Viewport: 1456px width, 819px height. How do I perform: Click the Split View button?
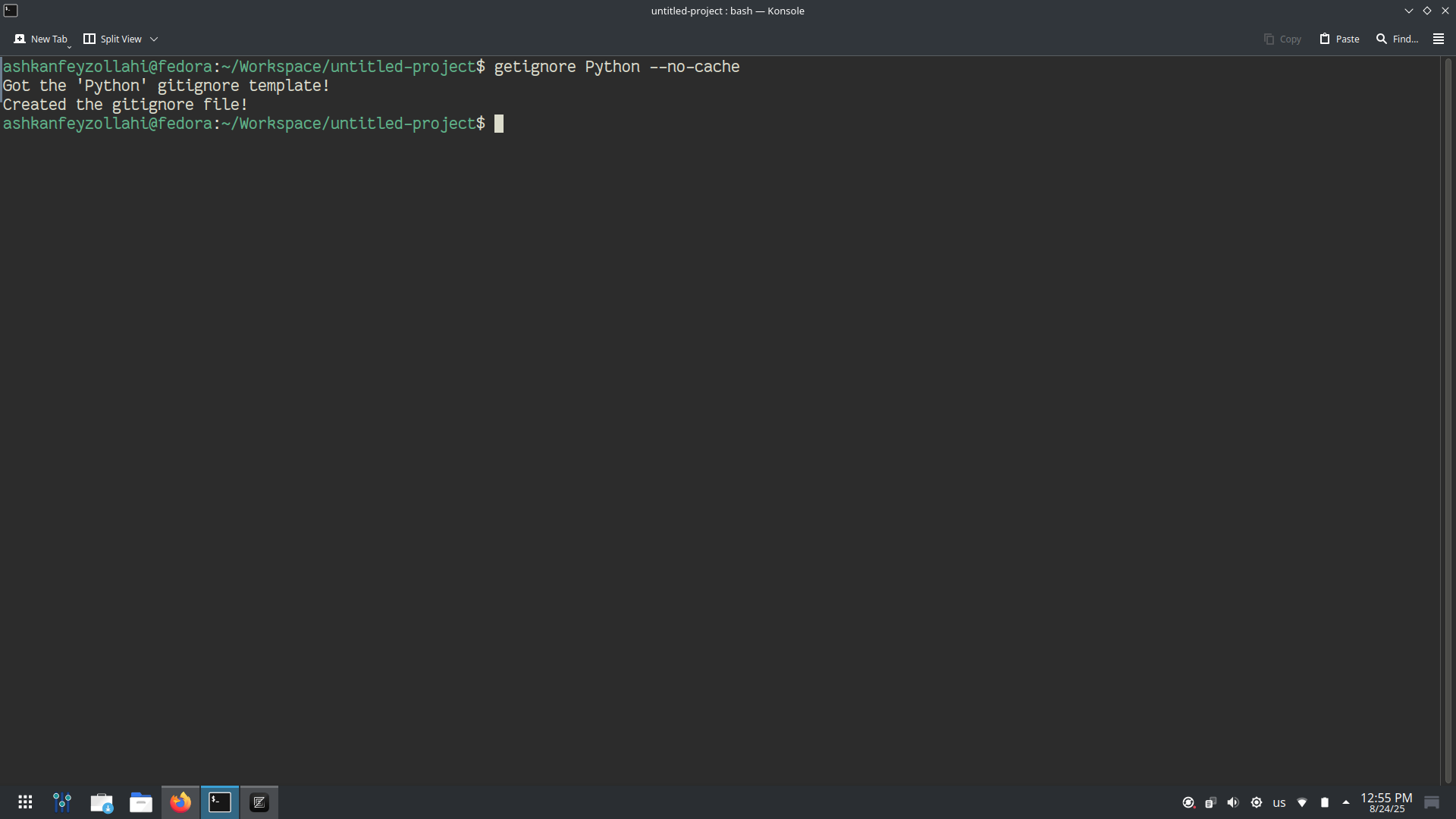click(112, 39)
